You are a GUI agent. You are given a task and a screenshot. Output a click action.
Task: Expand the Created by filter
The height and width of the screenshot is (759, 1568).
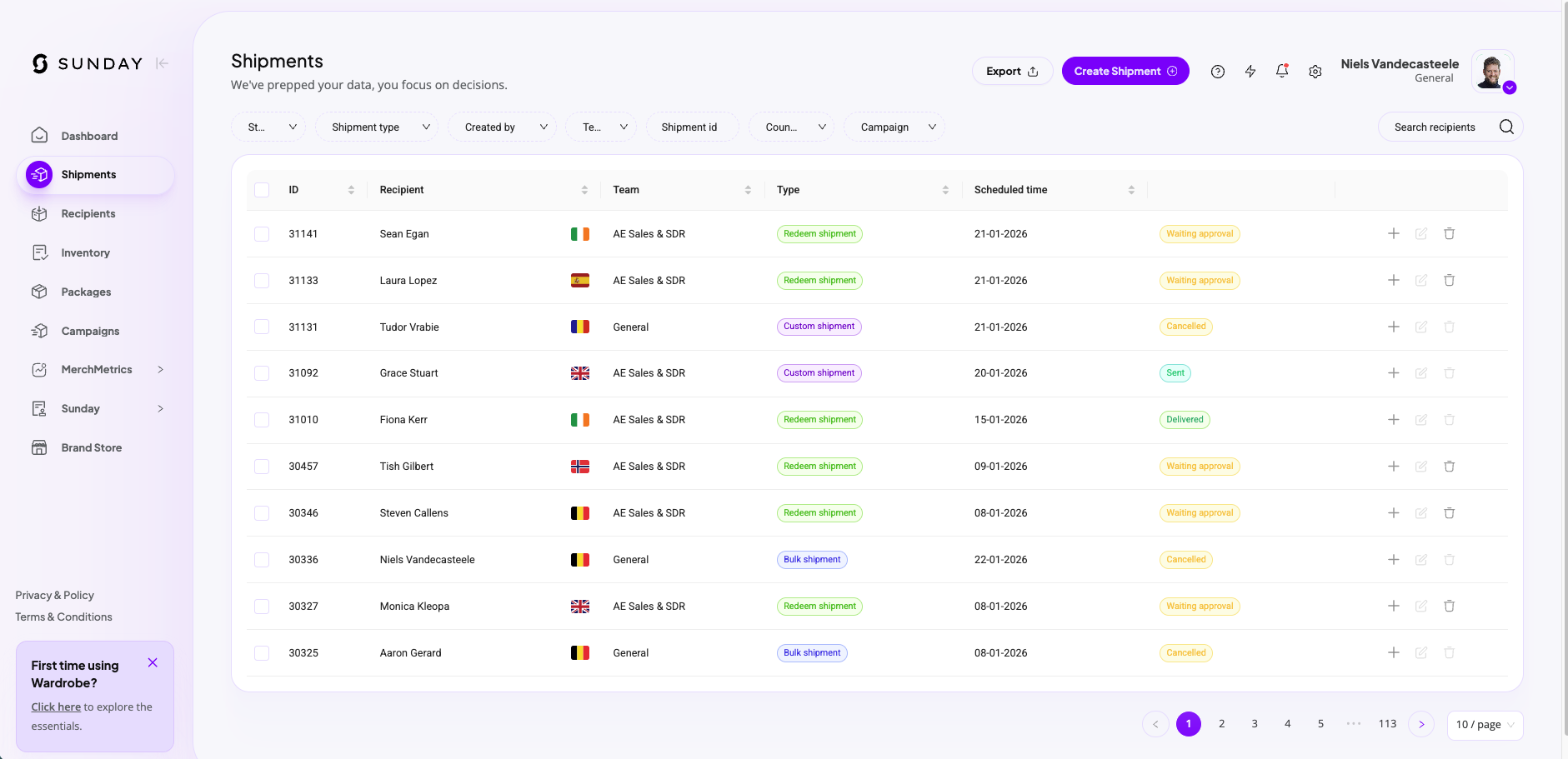[502, 127]
